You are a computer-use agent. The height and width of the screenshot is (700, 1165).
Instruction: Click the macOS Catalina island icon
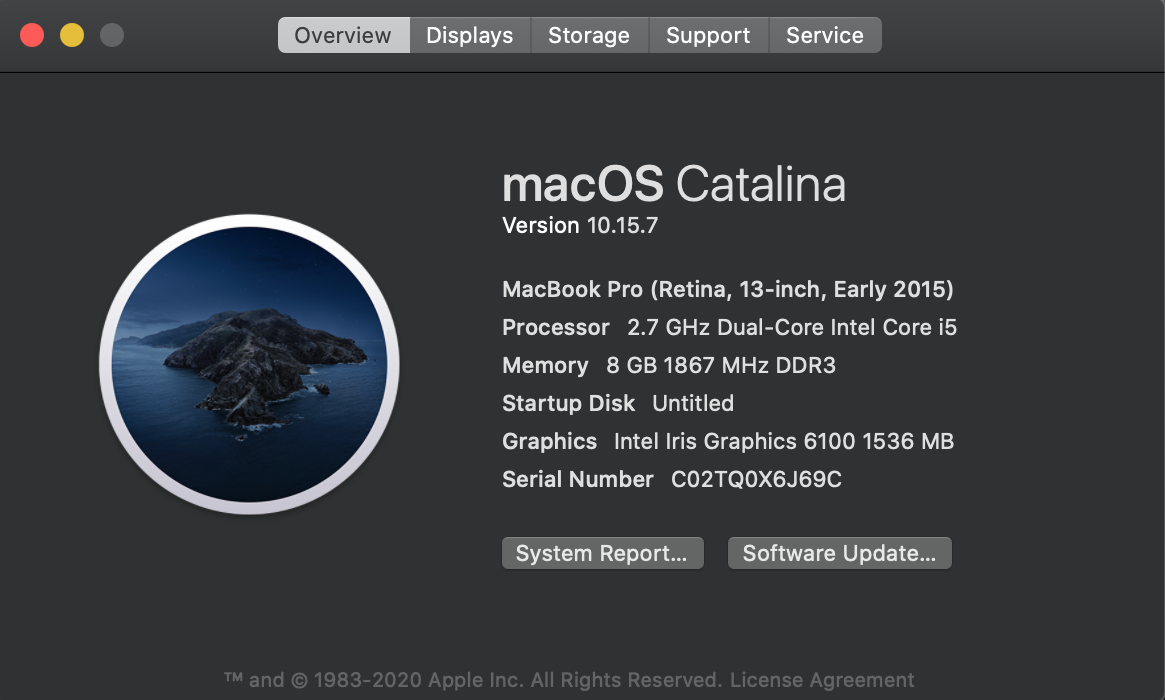point(249,365)
